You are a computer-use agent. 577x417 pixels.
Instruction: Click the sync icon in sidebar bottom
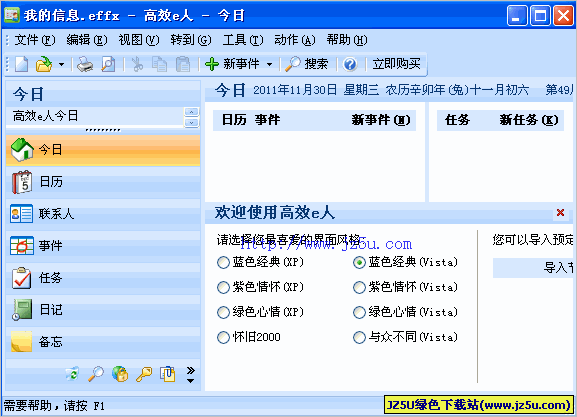tap(72, 374)
